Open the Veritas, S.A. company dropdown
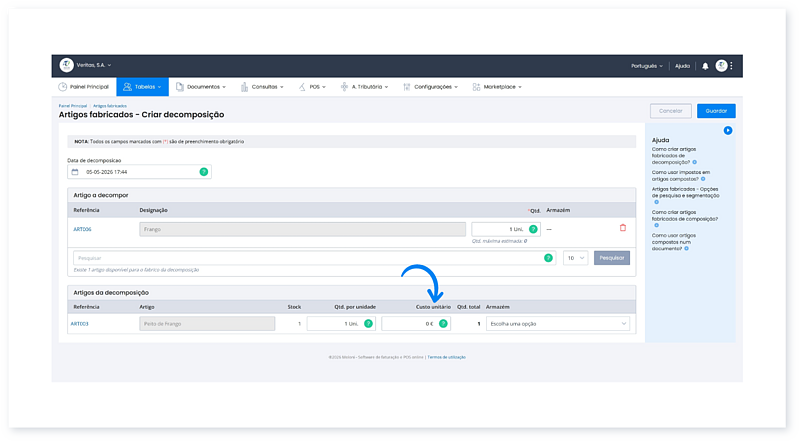800x442 pixels. 94,65
